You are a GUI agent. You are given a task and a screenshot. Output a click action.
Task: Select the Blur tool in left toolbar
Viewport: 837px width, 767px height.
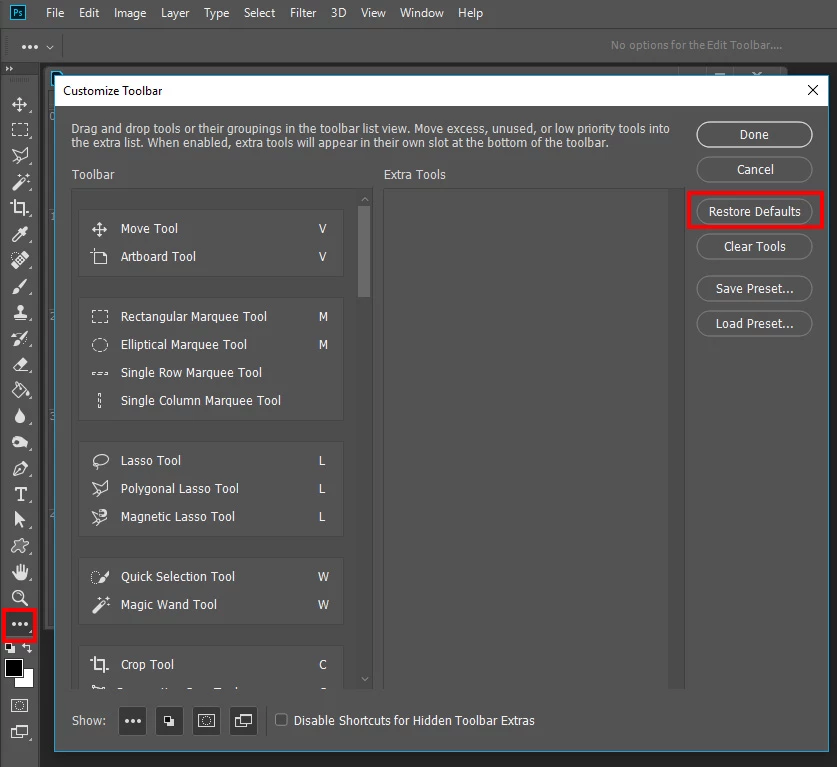(20, 416)
